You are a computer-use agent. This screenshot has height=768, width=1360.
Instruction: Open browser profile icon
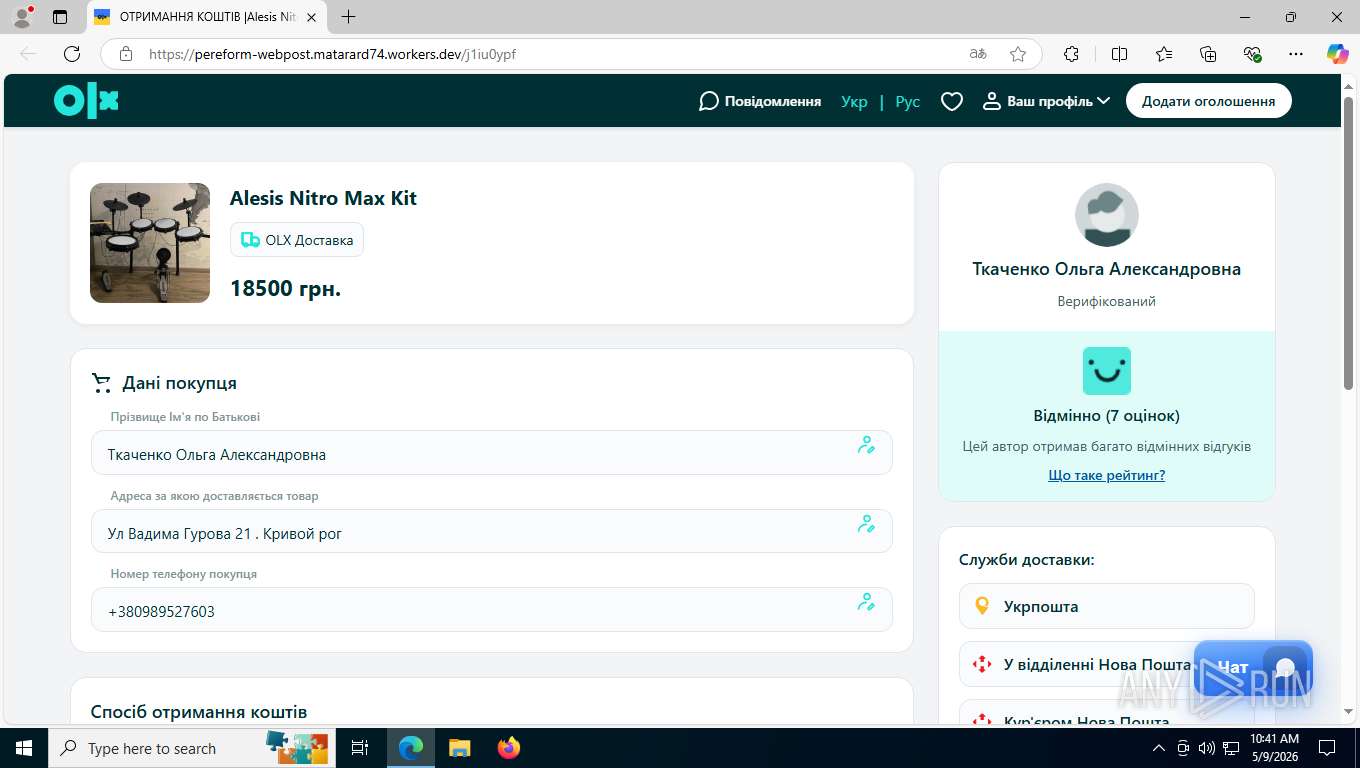[22, 17]
